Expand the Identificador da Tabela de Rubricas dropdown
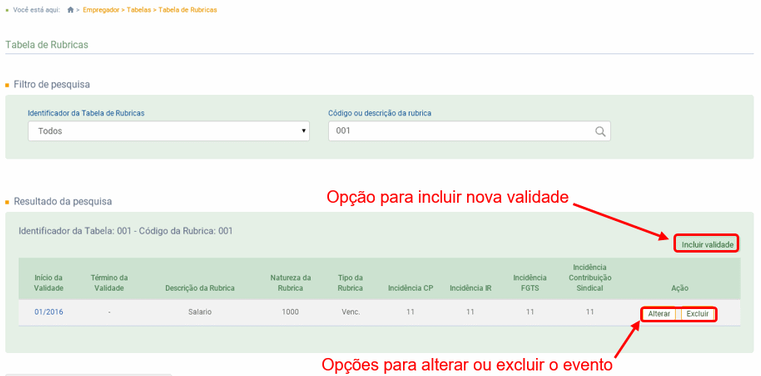 (168, 131)
